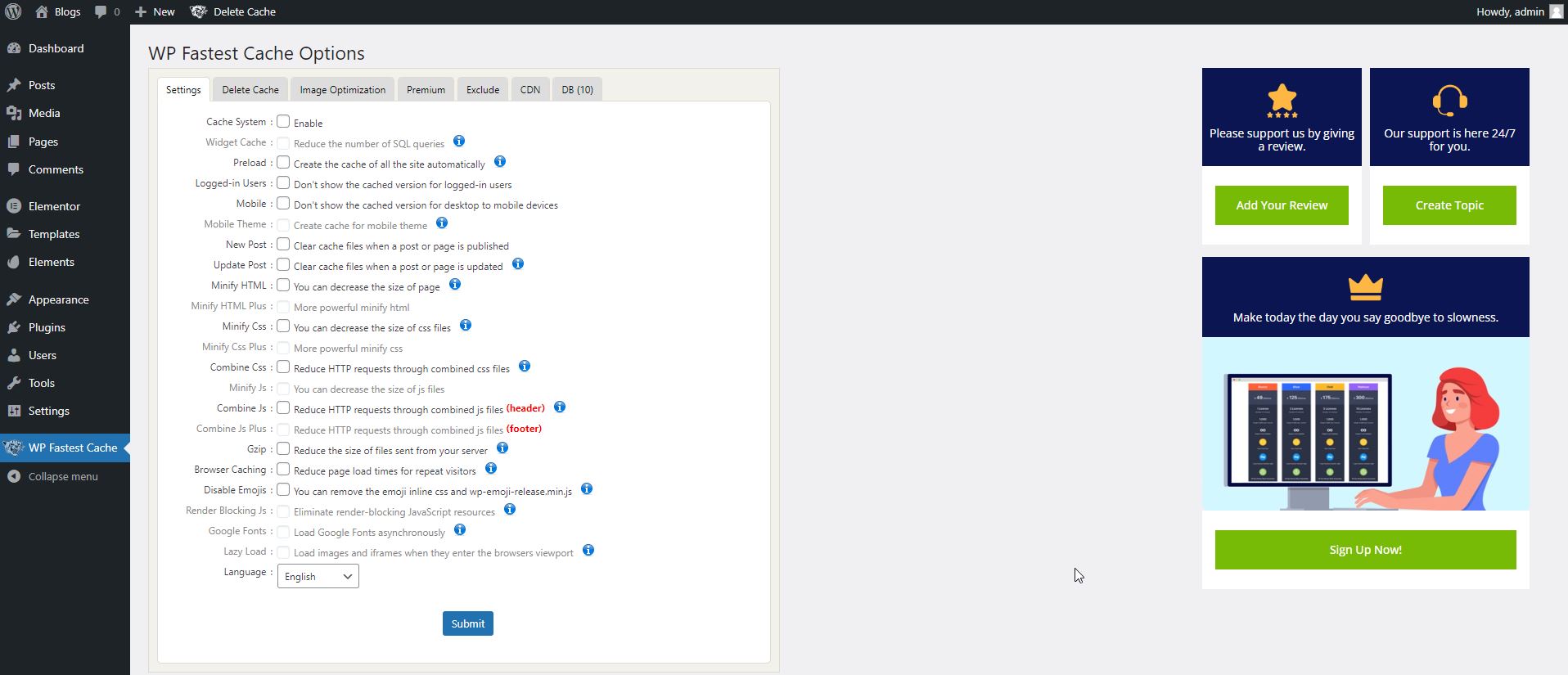Click the admin avatar icon
This screenshot has height=675, width=1568.
coord(1557,11)
